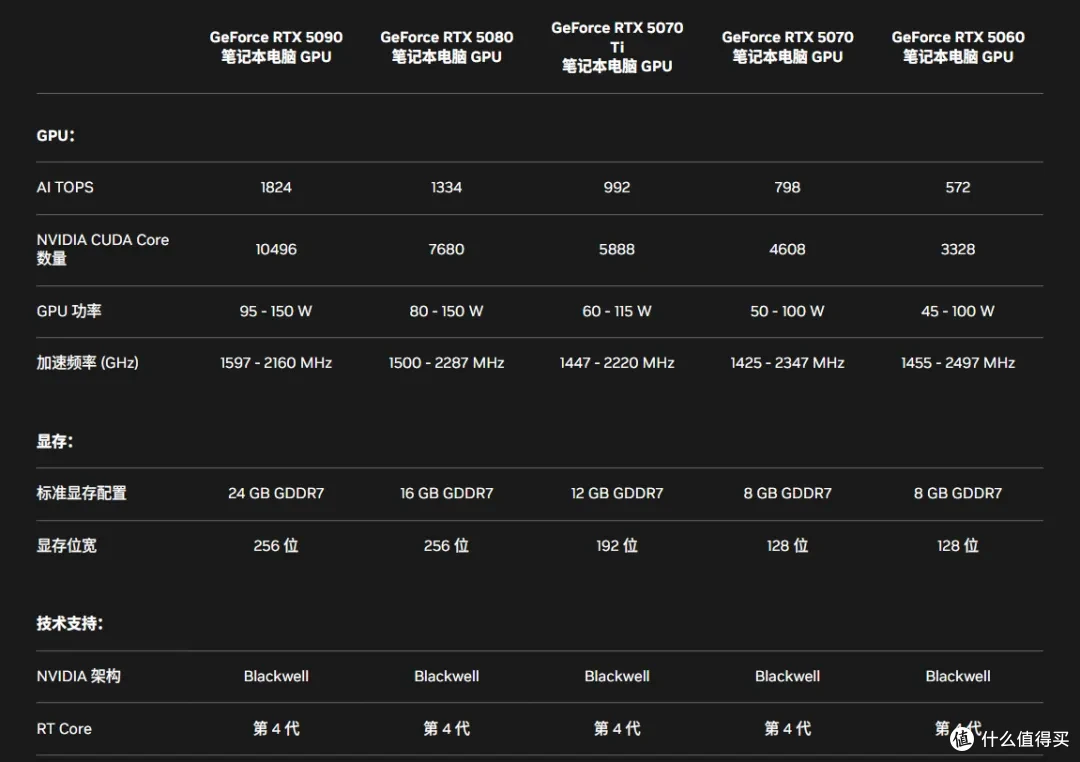Click the 显存: section heading
This screenshot has width=1080, height=762.
[x=55, y=442]
